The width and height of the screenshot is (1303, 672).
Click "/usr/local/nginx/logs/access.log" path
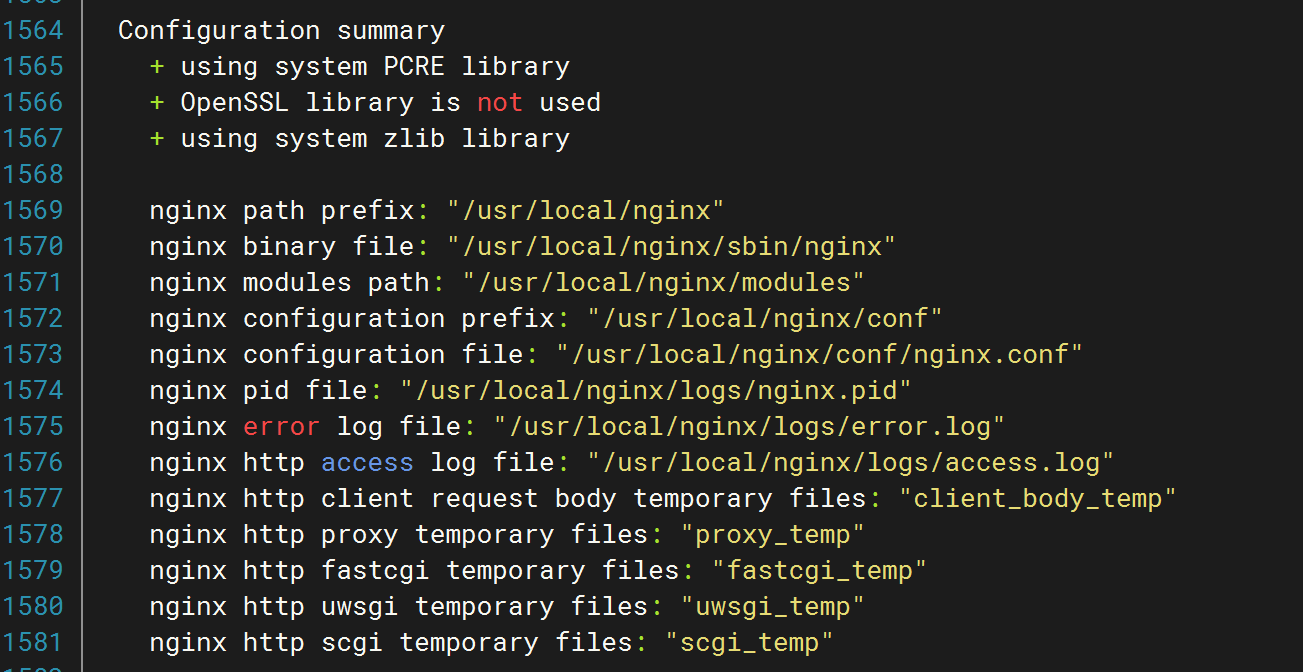851,463
